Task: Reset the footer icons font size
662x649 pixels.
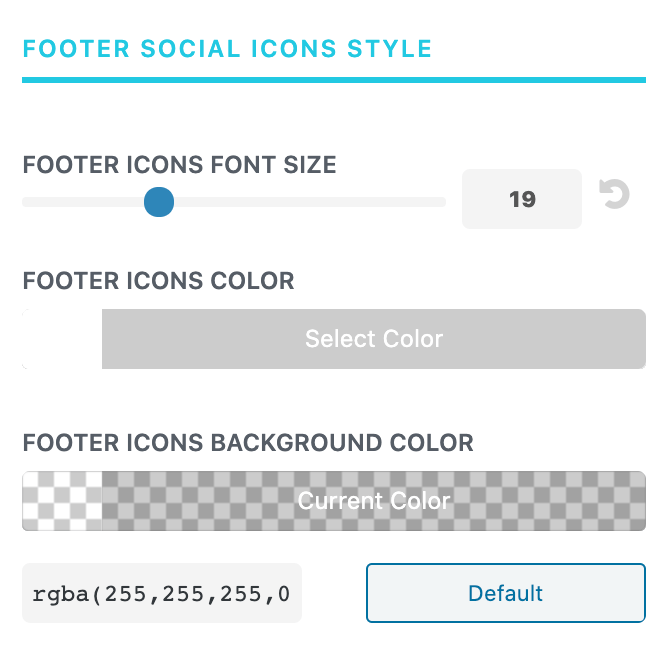Action: (614, 194)
